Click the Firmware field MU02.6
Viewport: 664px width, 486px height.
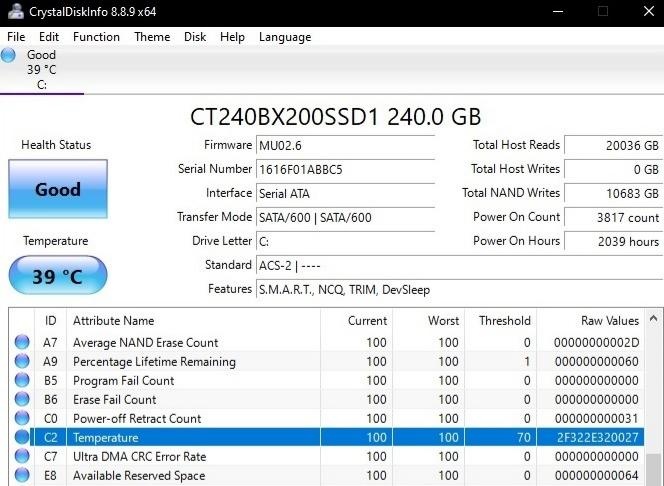(345, 146)
